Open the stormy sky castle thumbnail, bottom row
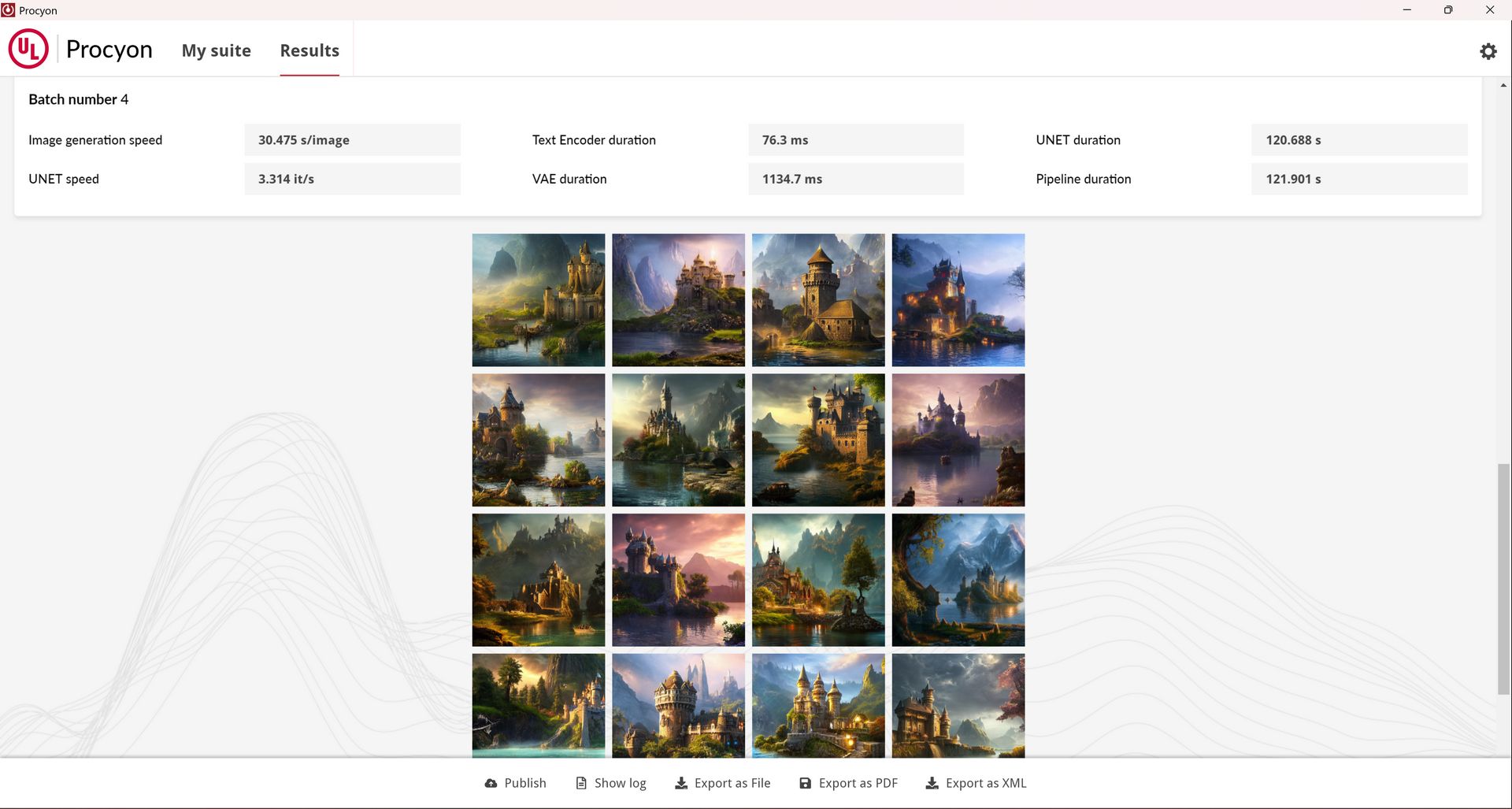This screenshot has width=1512, height=809. (958, 706)
